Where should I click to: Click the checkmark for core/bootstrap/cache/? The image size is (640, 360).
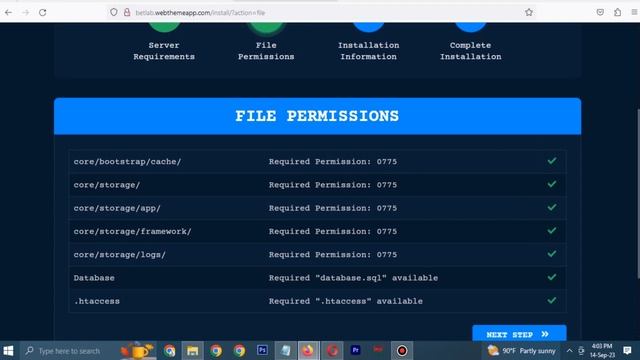552,161
